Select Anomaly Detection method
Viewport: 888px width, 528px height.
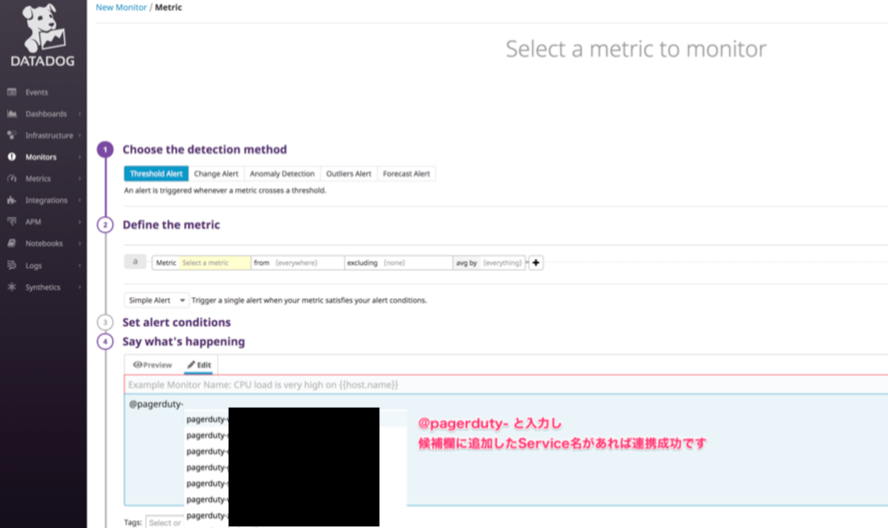click(x=282, y=173)
